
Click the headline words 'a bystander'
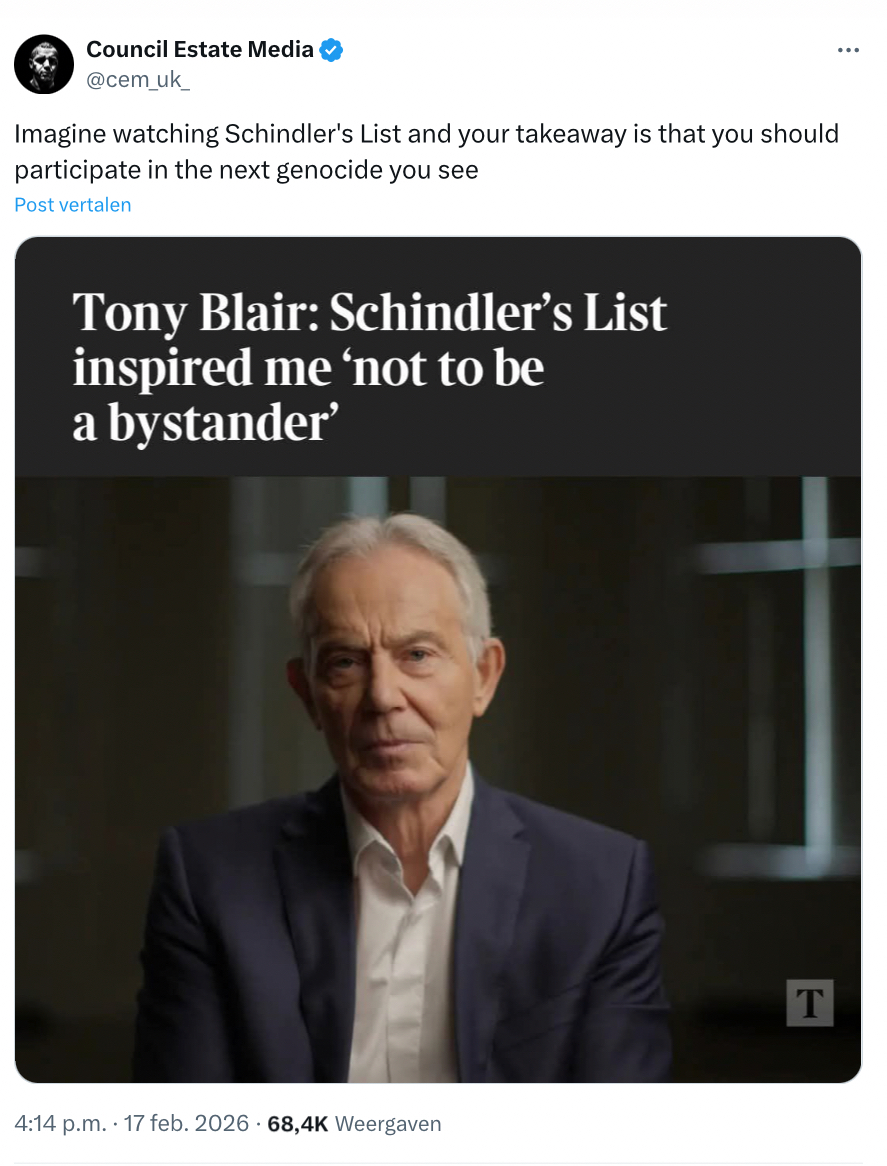tap(200, 423)
